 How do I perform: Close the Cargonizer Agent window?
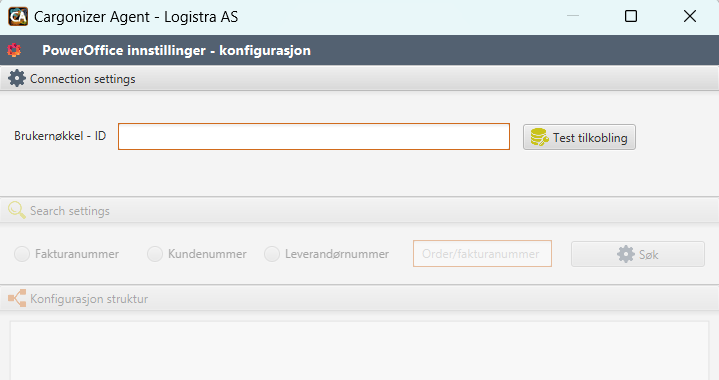click(x=690, y=17)
